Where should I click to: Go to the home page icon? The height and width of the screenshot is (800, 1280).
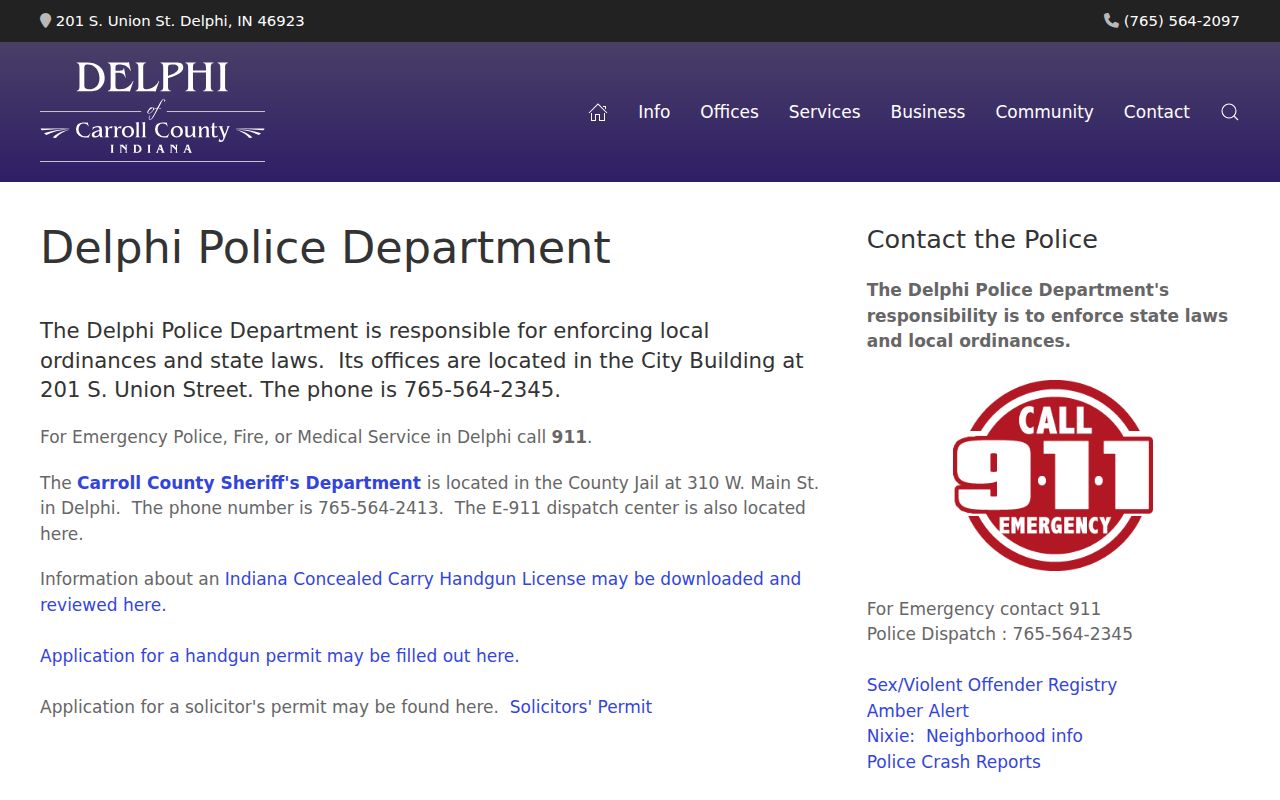[x=598, y=112]
